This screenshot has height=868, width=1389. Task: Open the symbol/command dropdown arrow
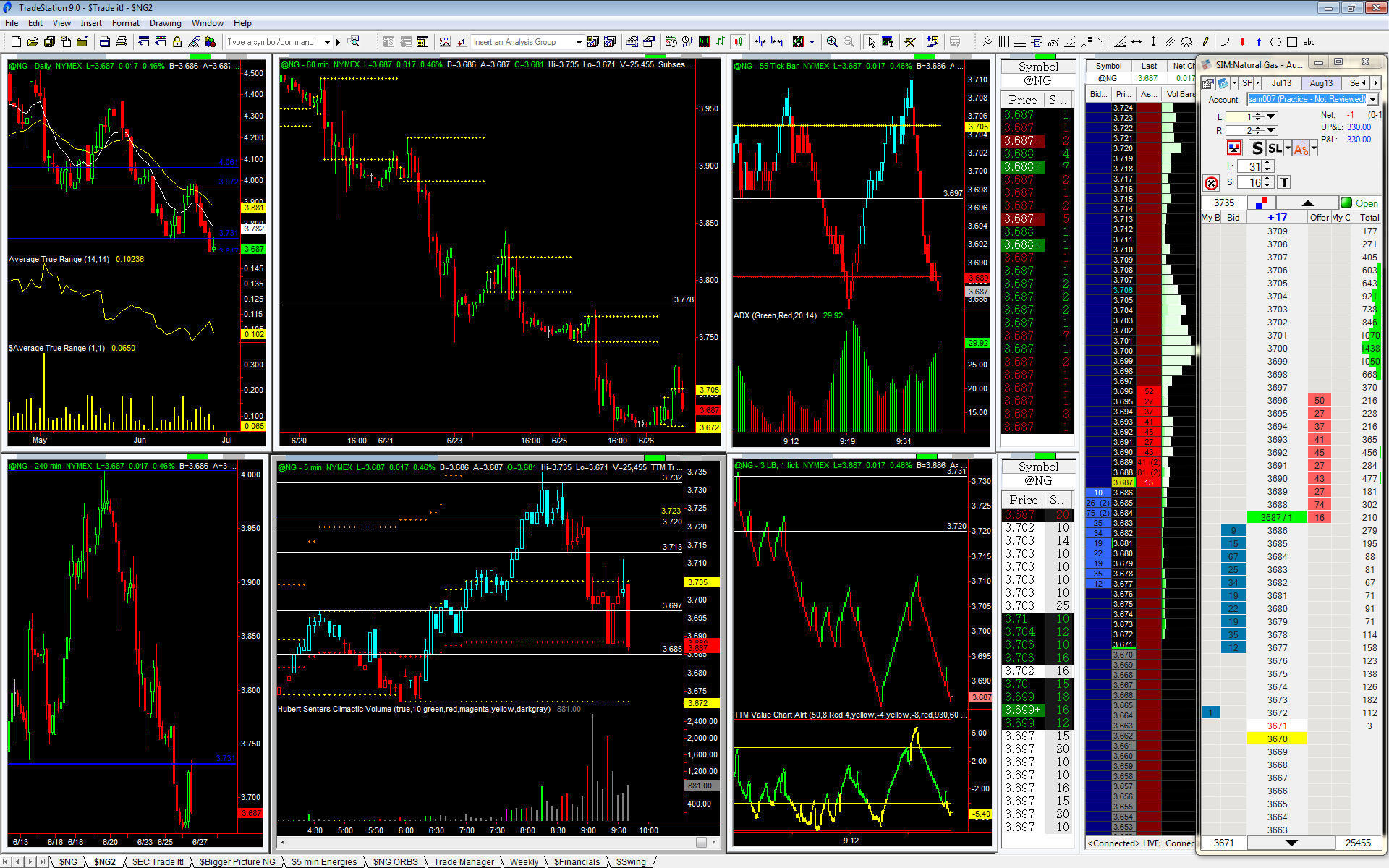327,42
